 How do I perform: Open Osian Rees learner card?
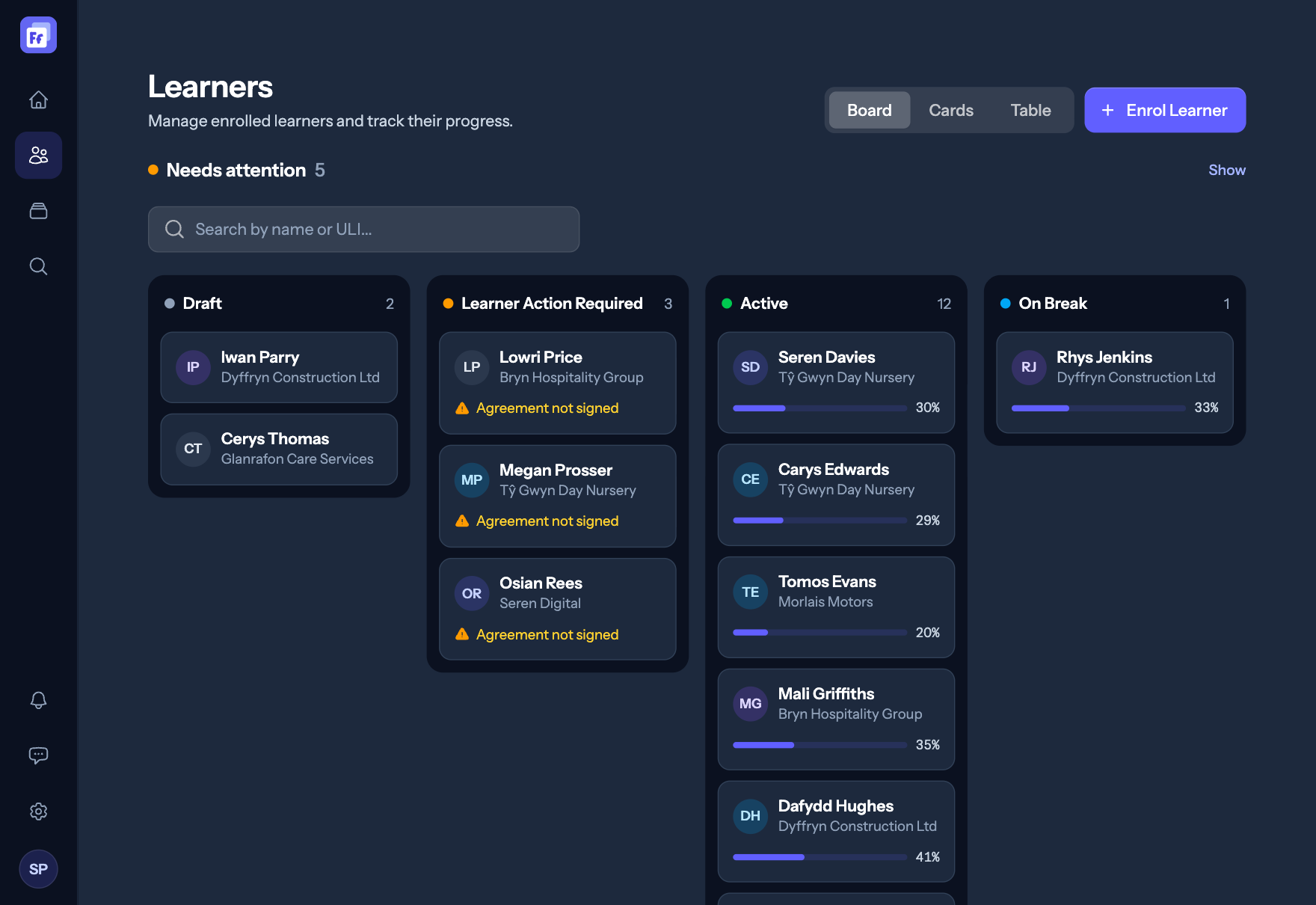tap(558, 609)
